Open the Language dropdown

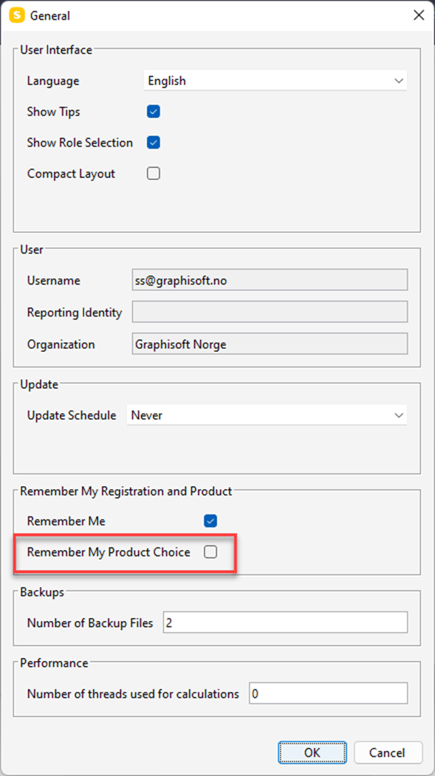pyautogui.click(x=275, y=81)
